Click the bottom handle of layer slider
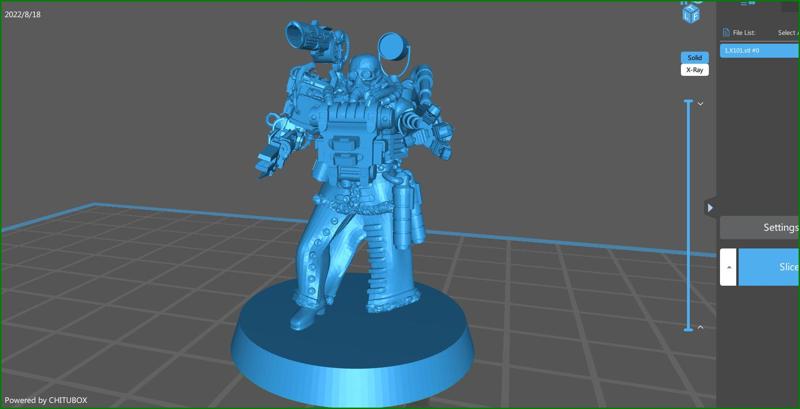Viewport: 800px width, 409px height. click(x=688, y=329)
